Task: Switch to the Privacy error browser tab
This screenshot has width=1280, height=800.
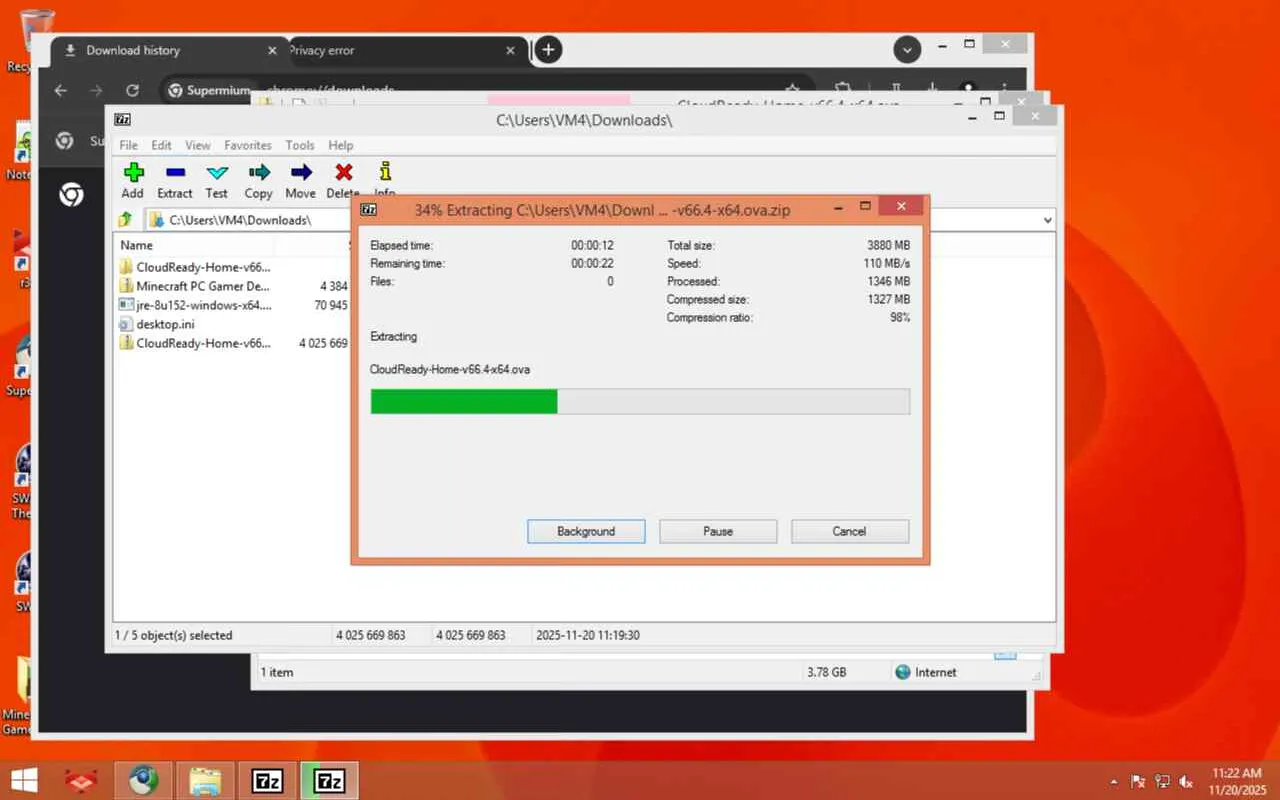Action: 405,51
